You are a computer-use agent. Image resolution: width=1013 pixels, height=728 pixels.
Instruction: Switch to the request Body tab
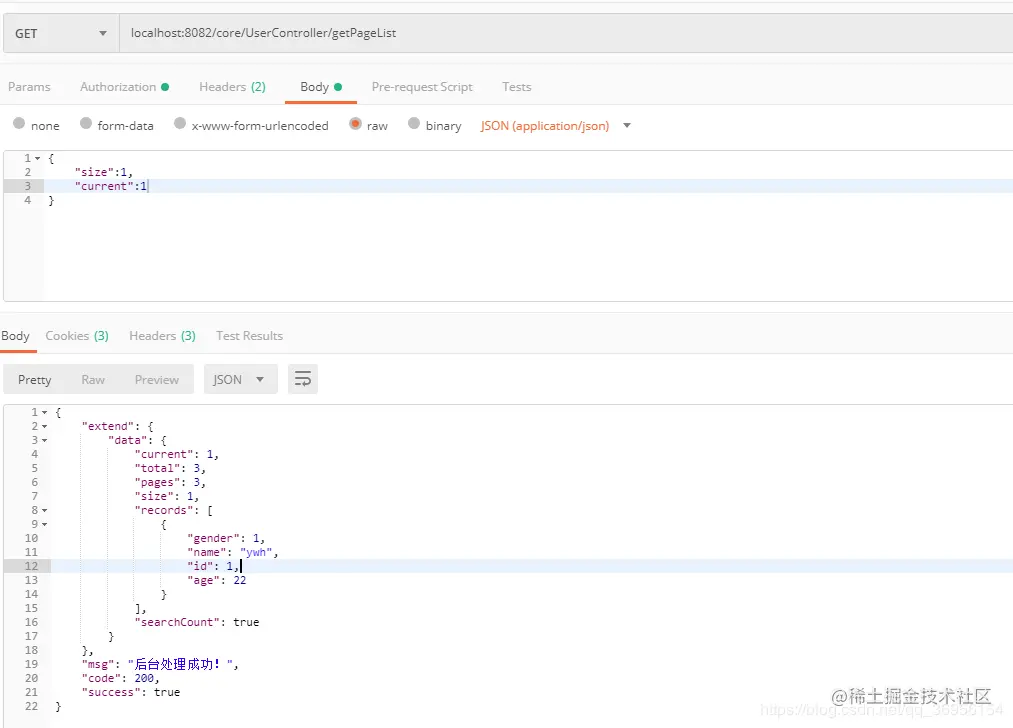(x=320, y=87)
